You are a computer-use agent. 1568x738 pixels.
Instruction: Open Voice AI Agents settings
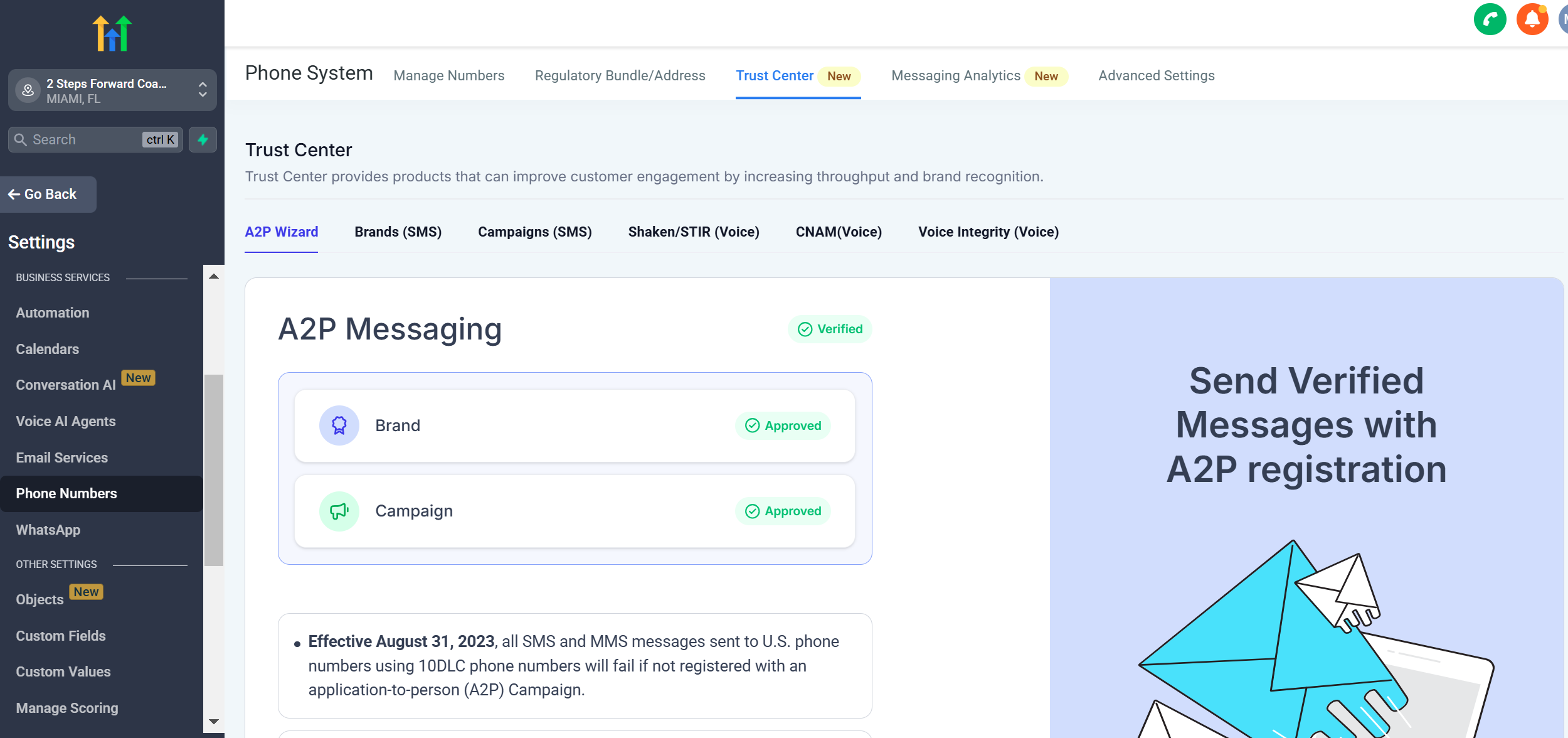(66, 422)
